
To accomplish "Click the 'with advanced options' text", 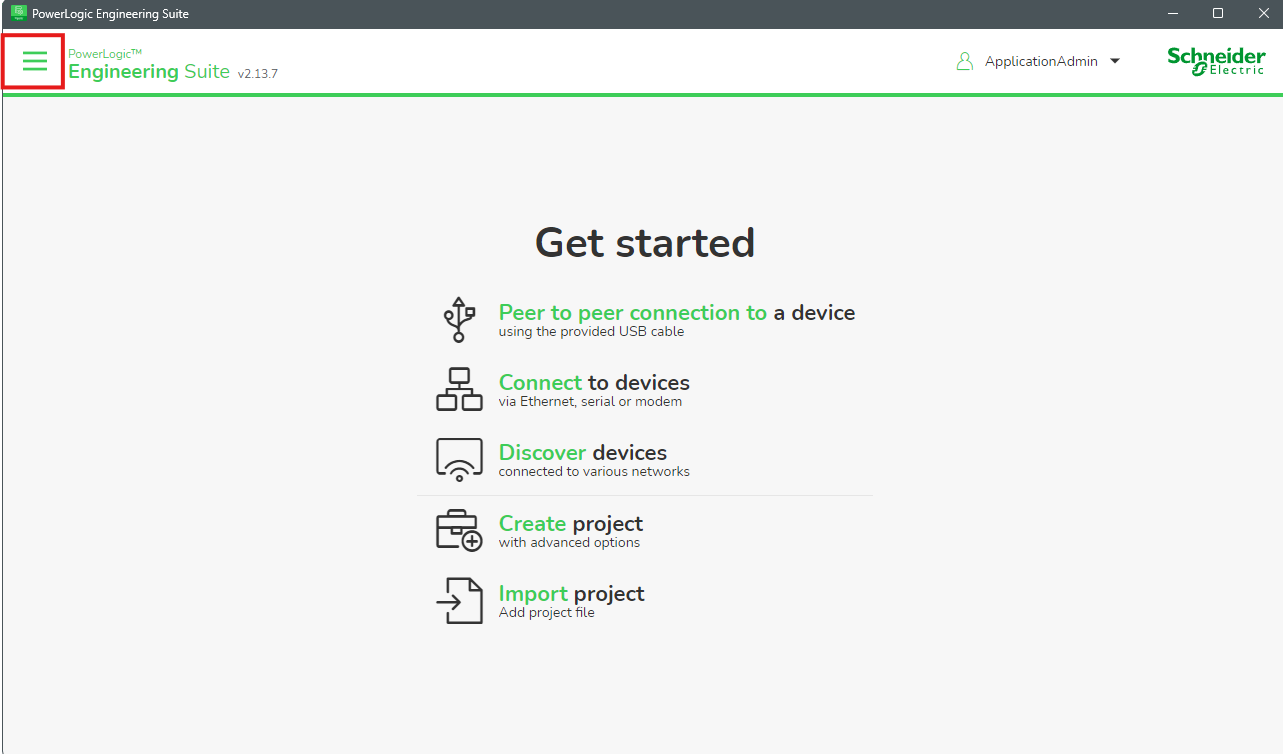I will (x=569, y=543).
